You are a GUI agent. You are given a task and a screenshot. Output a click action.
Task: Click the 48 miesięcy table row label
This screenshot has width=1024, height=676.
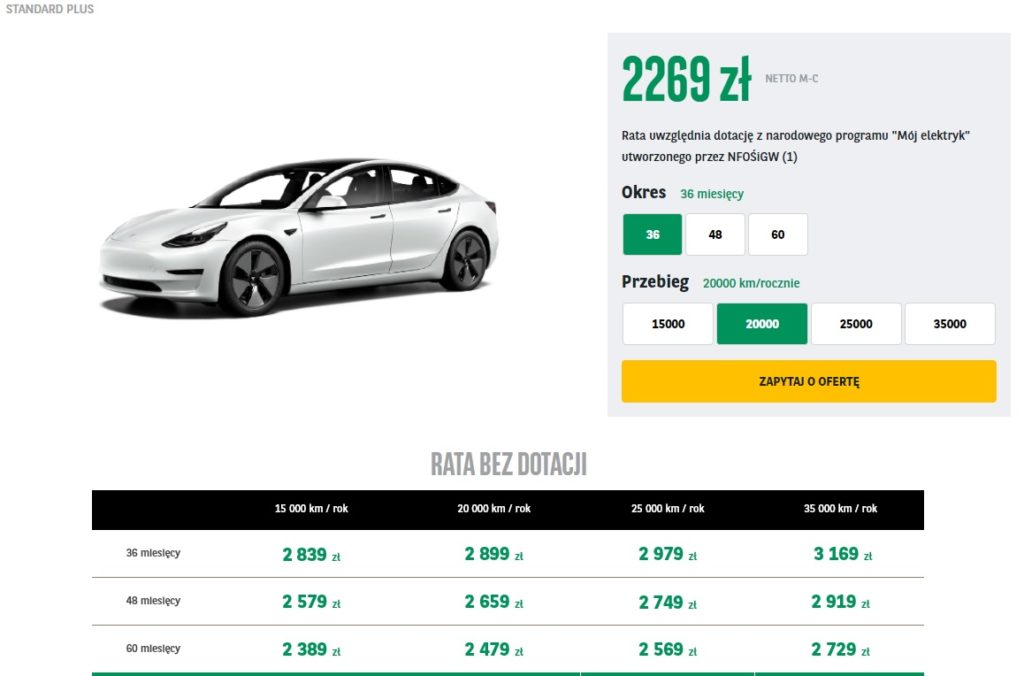point(153,601)
